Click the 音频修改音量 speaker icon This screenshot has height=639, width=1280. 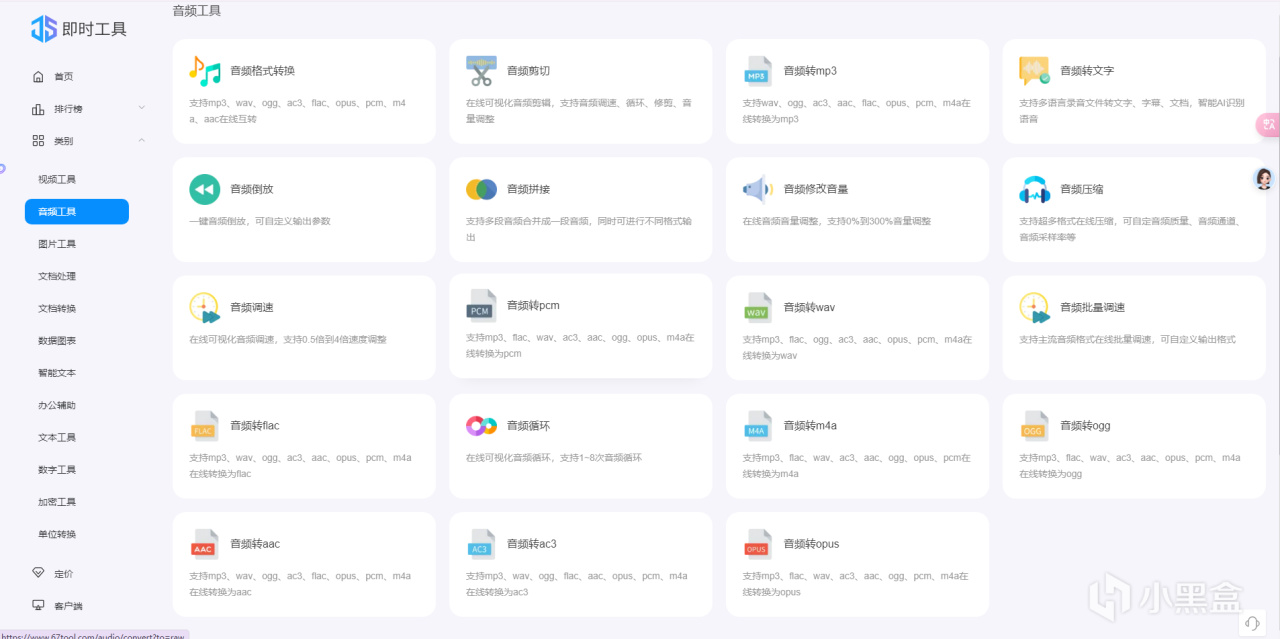coord(758,189)
